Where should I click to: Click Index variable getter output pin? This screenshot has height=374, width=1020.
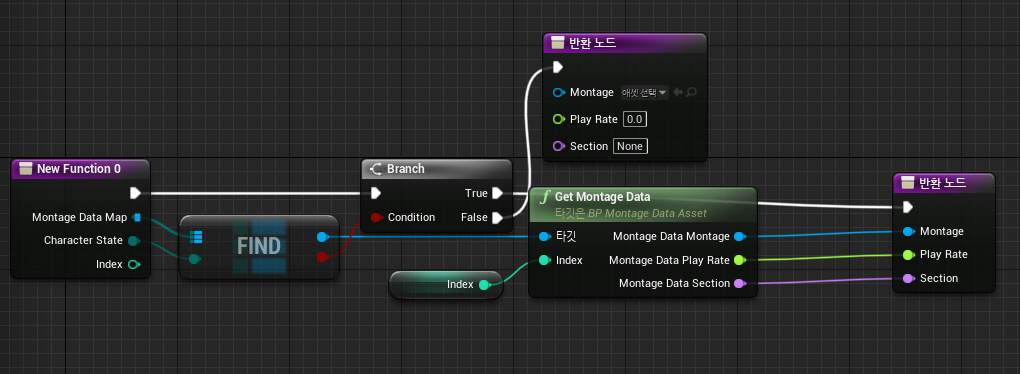(484, 285)
